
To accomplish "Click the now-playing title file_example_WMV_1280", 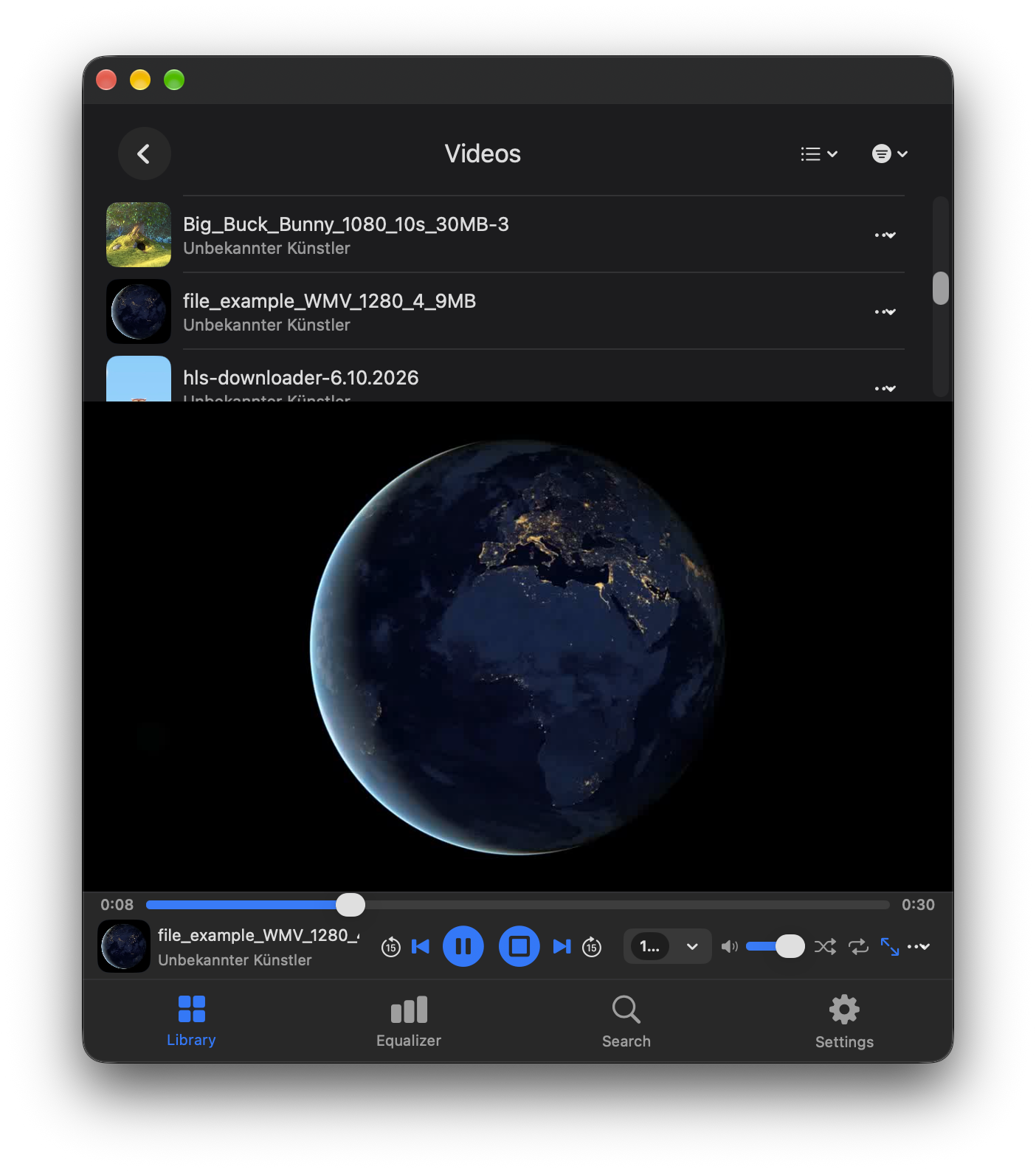I will pyautogui.click(x=258, y=935).
